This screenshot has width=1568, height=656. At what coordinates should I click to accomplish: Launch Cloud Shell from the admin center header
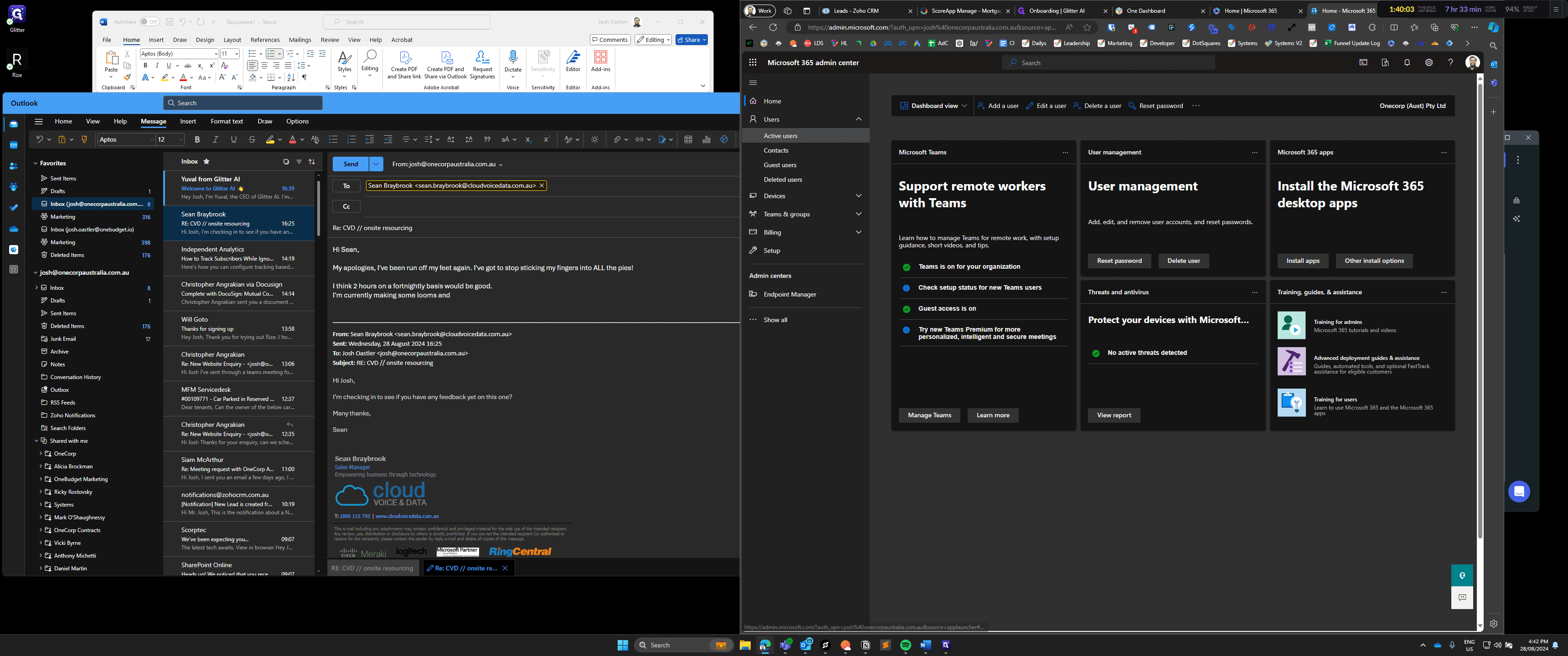(1363, 62)
